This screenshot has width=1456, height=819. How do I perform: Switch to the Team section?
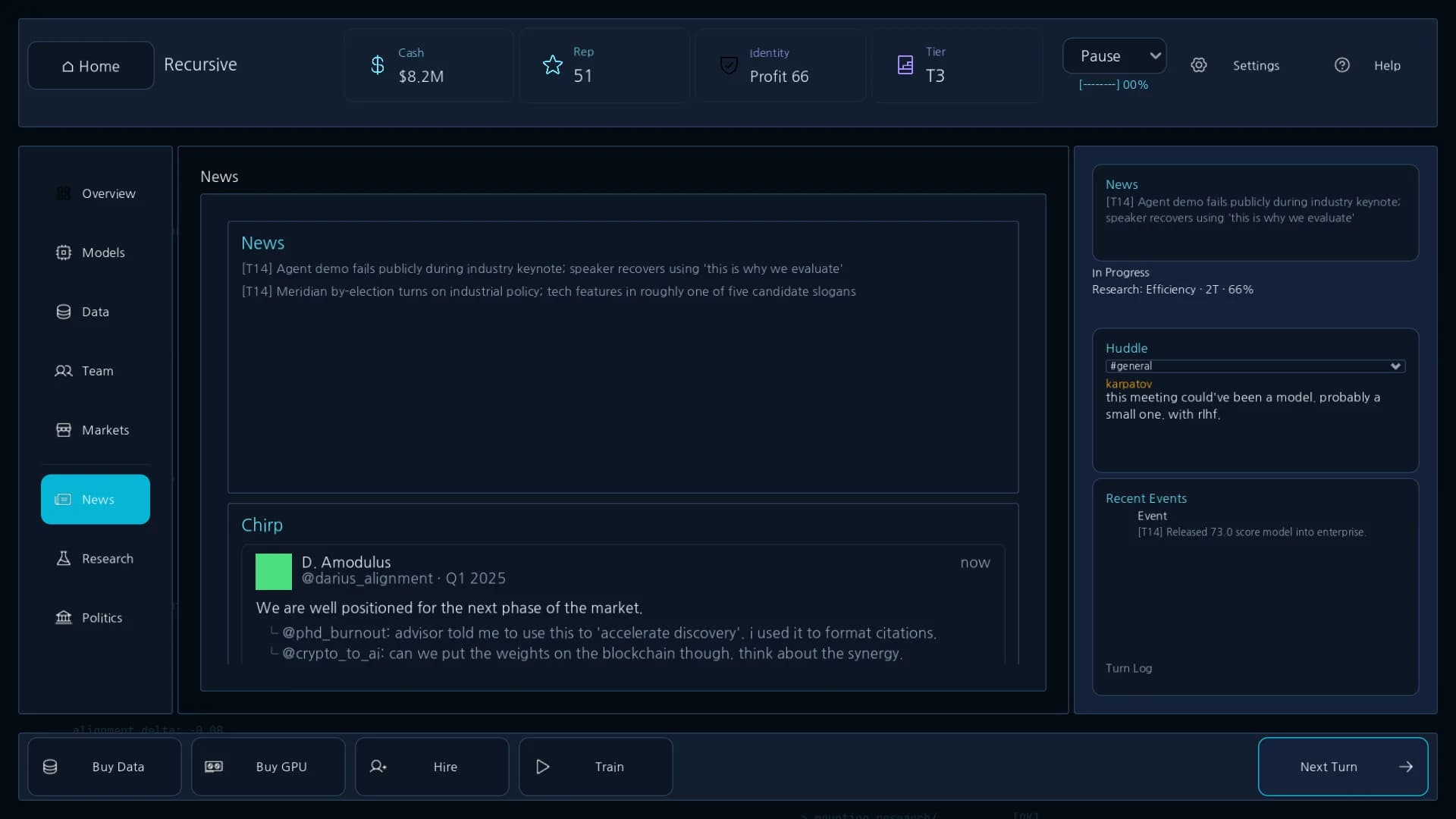pos(96,371)
